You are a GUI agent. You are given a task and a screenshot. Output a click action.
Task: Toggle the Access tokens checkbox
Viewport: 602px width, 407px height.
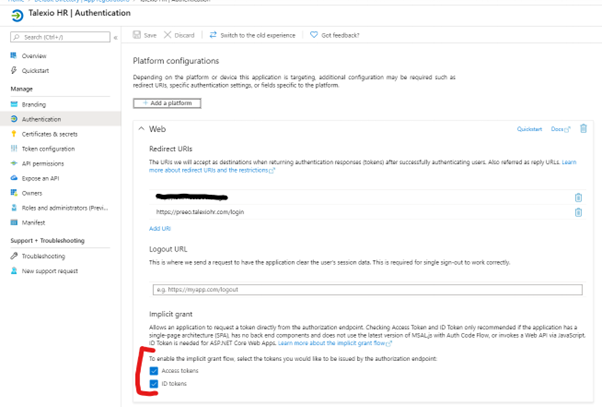point(154,371)
